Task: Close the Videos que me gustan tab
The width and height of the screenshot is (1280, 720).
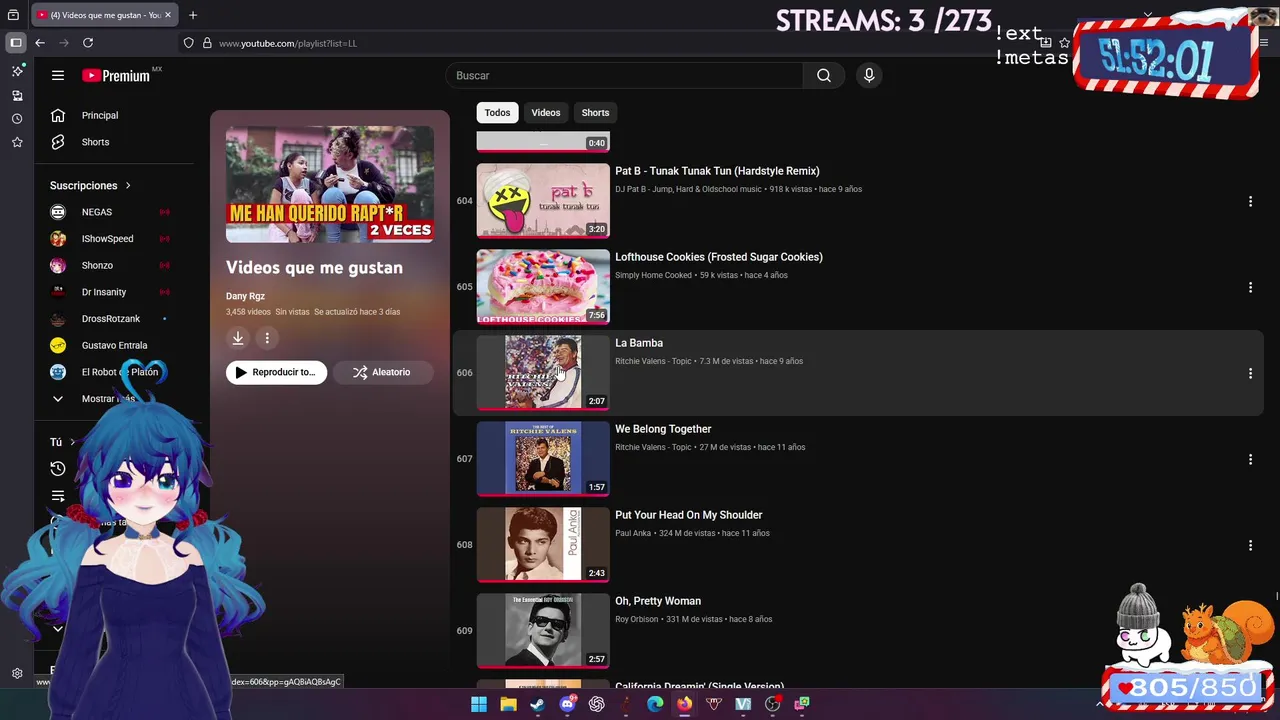Action: [168, 15]
